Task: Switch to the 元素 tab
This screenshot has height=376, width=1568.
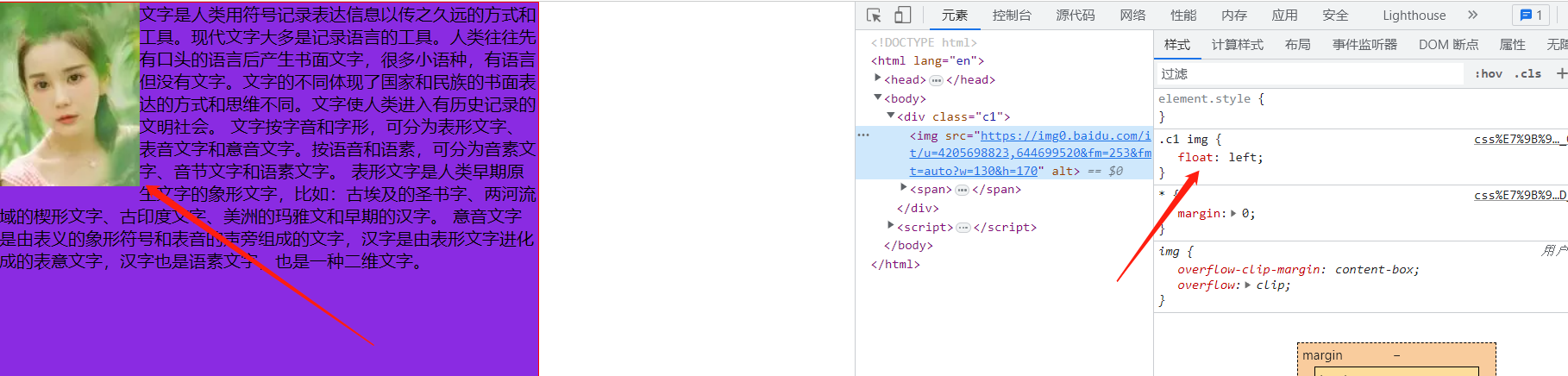Action: [x=955, y=15]
